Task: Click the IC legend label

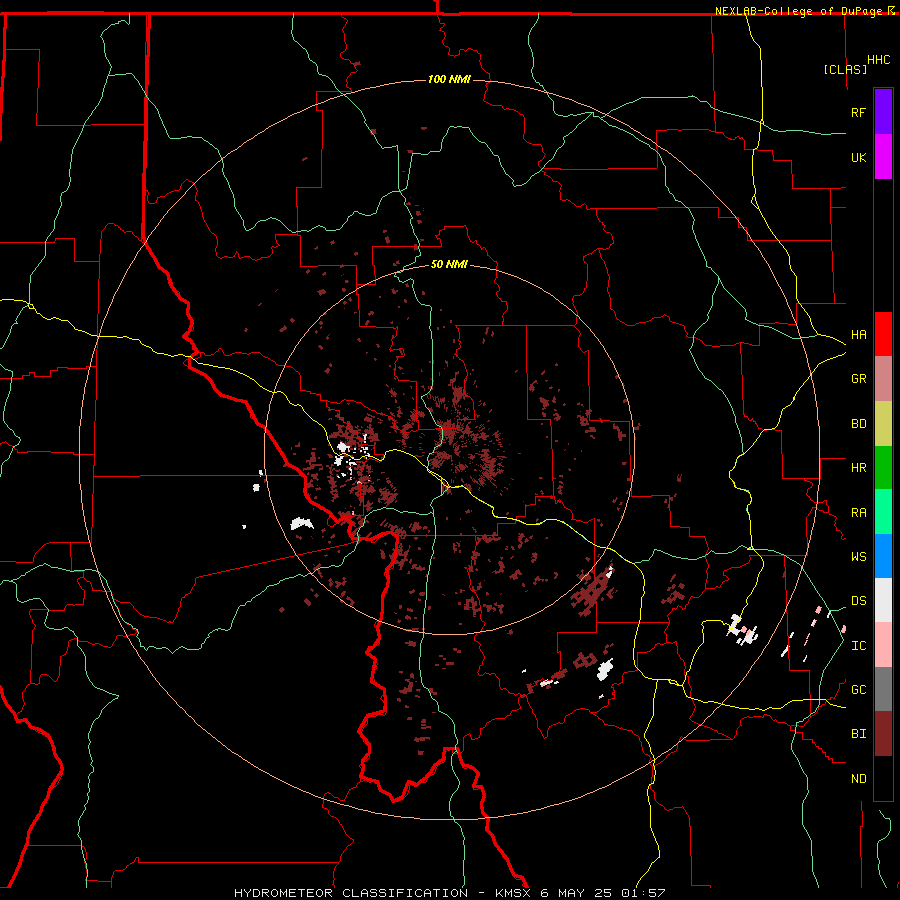Action: click(x=858, y=645)
